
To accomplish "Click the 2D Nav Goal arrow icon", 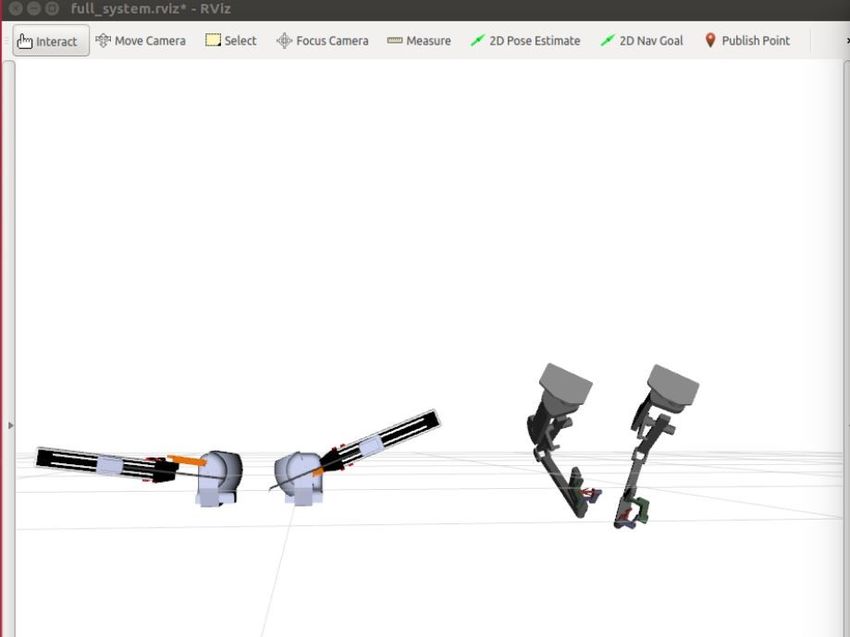I will [x=608, y=40].
